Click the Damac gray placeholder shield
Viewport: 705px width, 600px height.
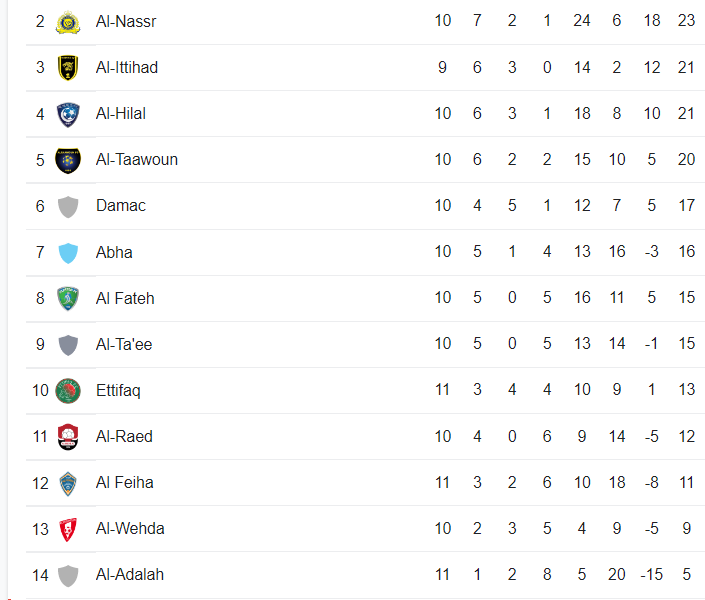pos(68,207)
